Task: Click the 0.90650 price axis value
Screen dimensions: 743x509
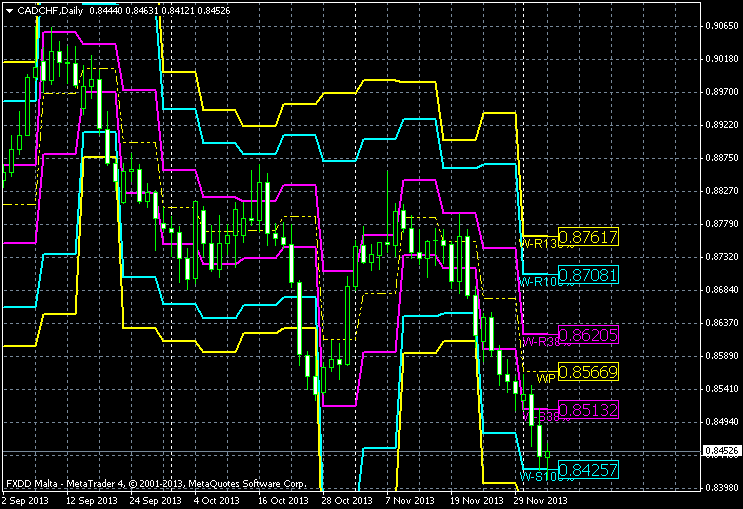Action: coord(722,26)
